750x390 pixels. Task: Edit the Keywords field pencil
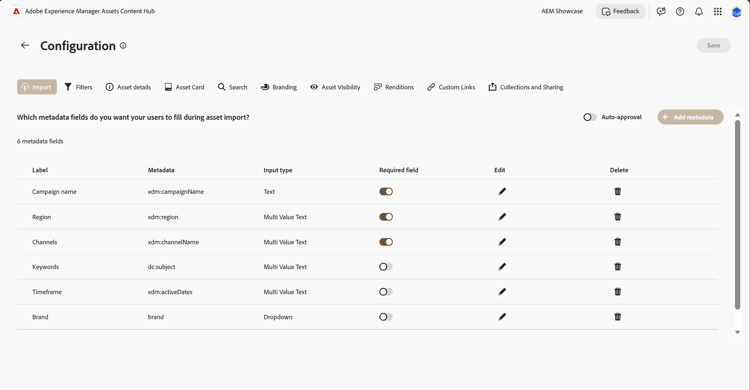(x=502, y=267)
